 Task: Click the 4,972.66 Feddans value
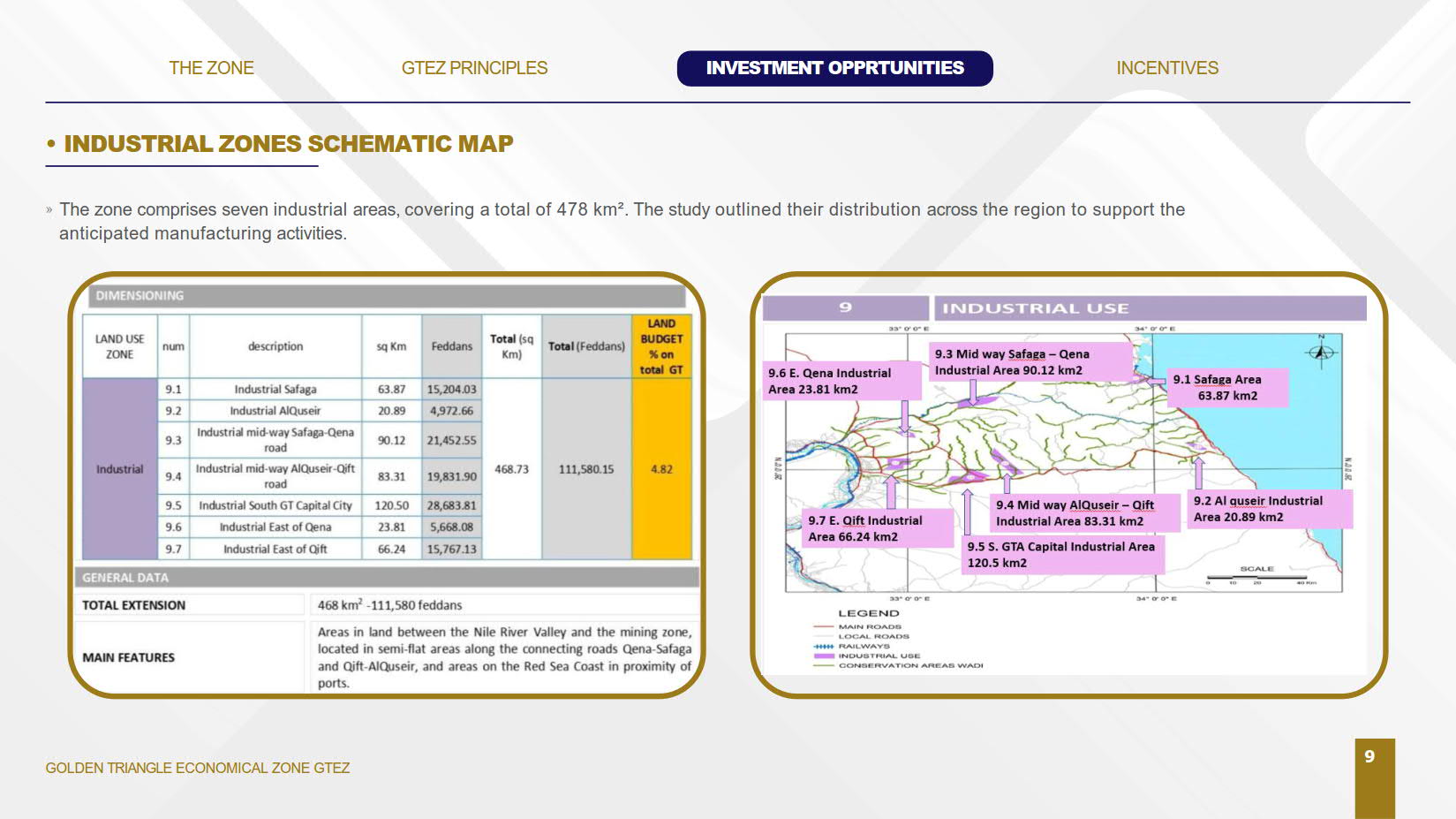451,411
